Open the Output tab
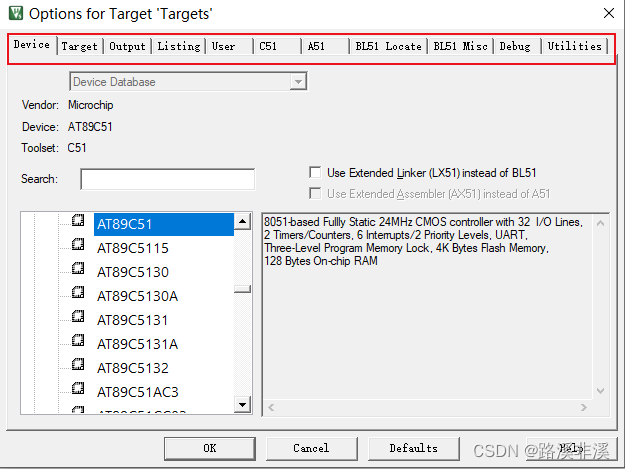This screenshot has width=625, height=469. (128, 46)
